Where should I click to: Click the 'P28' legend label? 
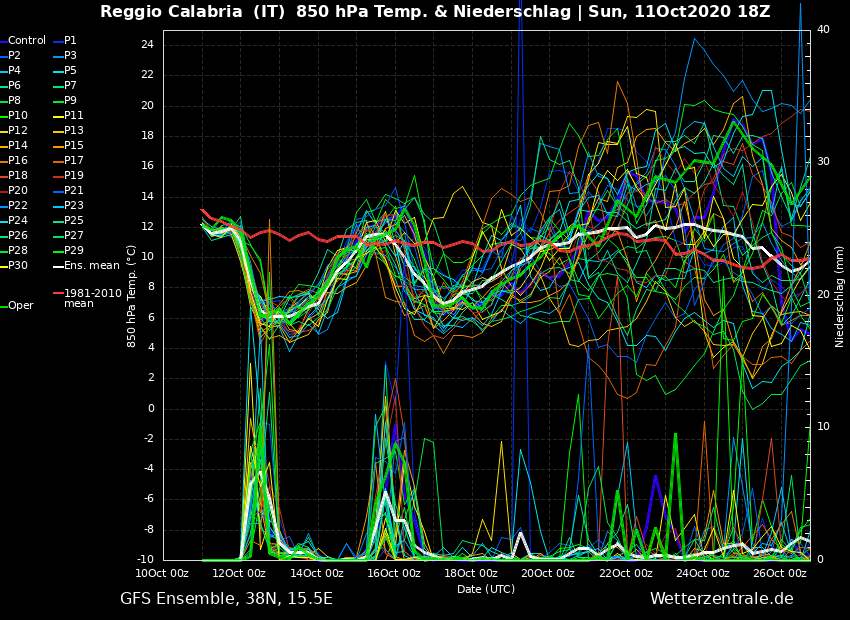[x=17, y=250]
